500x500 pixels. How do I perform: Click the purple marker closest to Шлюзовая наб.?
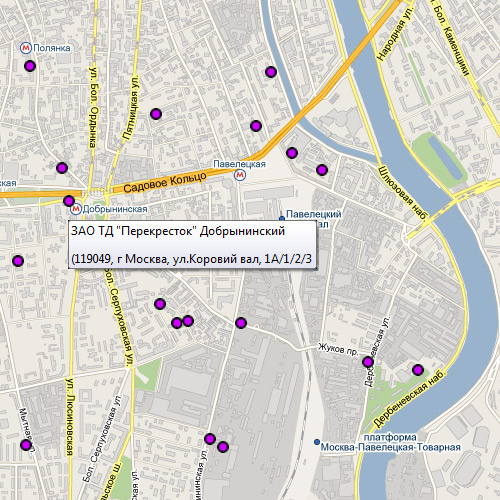click(322, 170)
